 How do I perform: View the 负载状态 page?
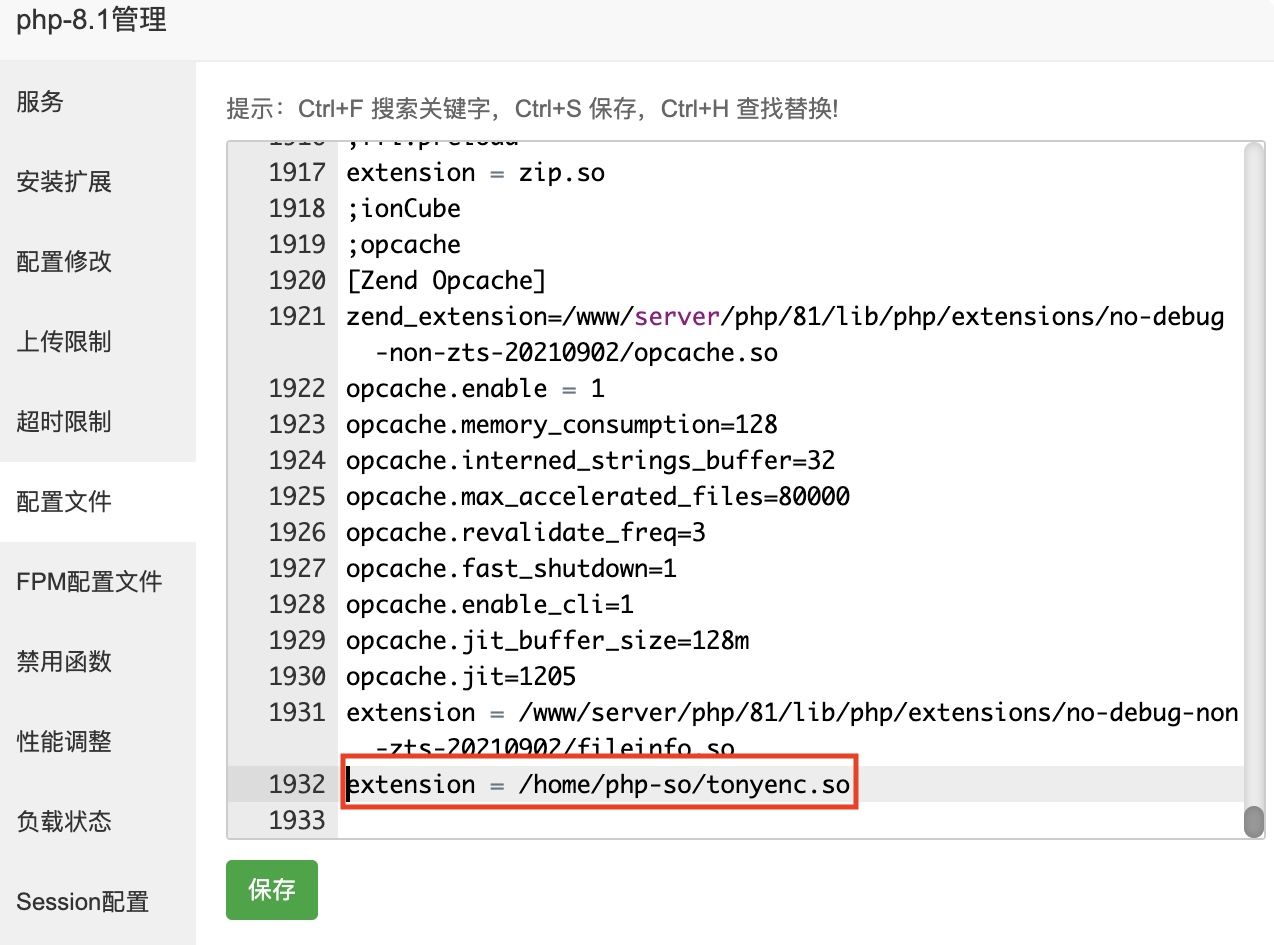(x=64, y=822)
